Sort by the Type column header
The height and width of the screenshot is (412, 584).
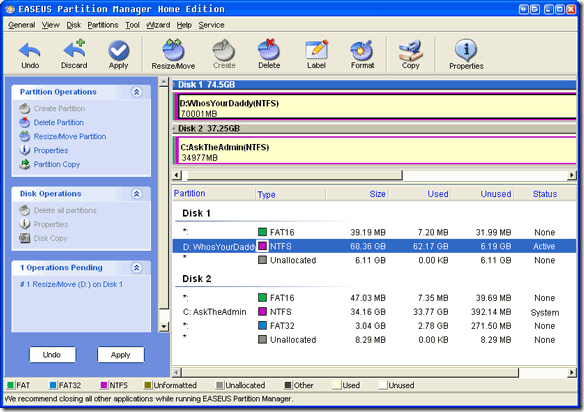pos(291,194)
